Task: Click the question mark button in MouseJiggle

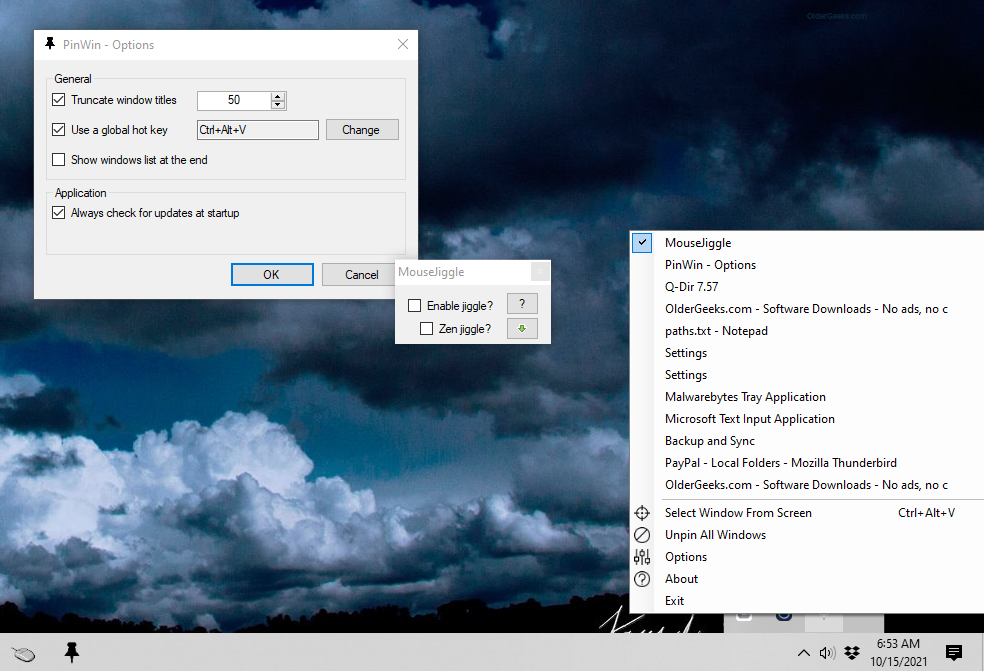Action: 522,304
